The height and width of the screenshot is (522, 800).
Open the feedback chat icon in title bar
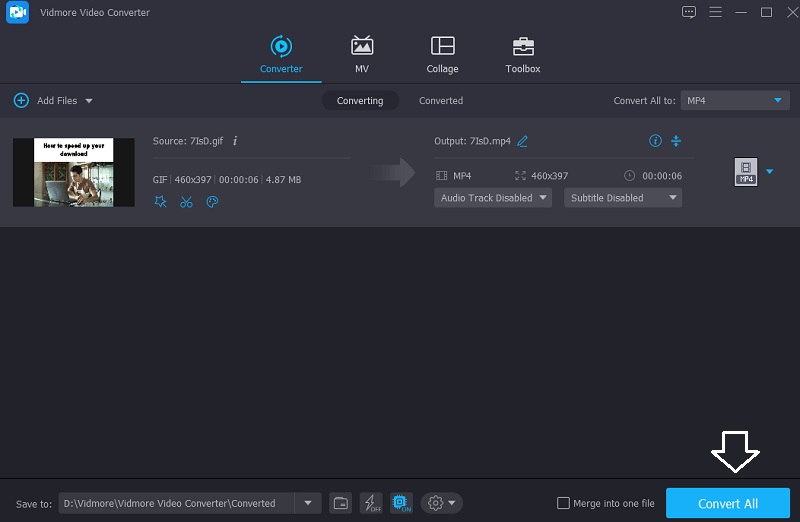[x=688, y=12]
